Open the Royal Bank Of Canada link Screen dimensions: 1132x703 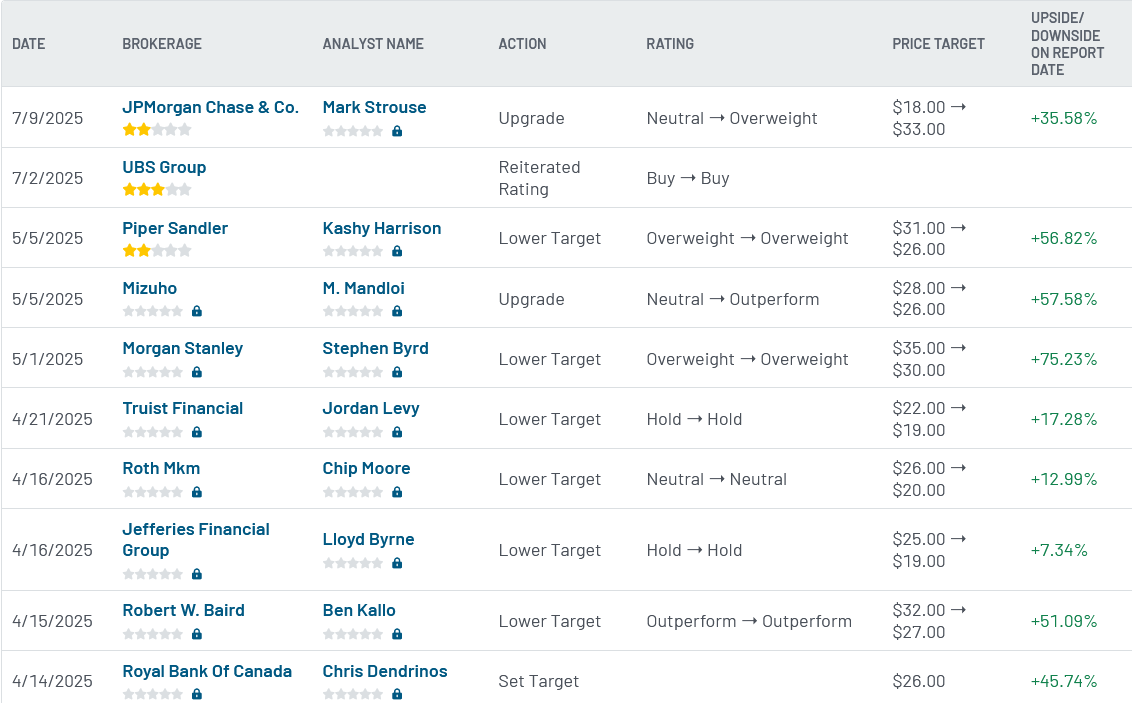pyautogui.click(x=207, y=671)
